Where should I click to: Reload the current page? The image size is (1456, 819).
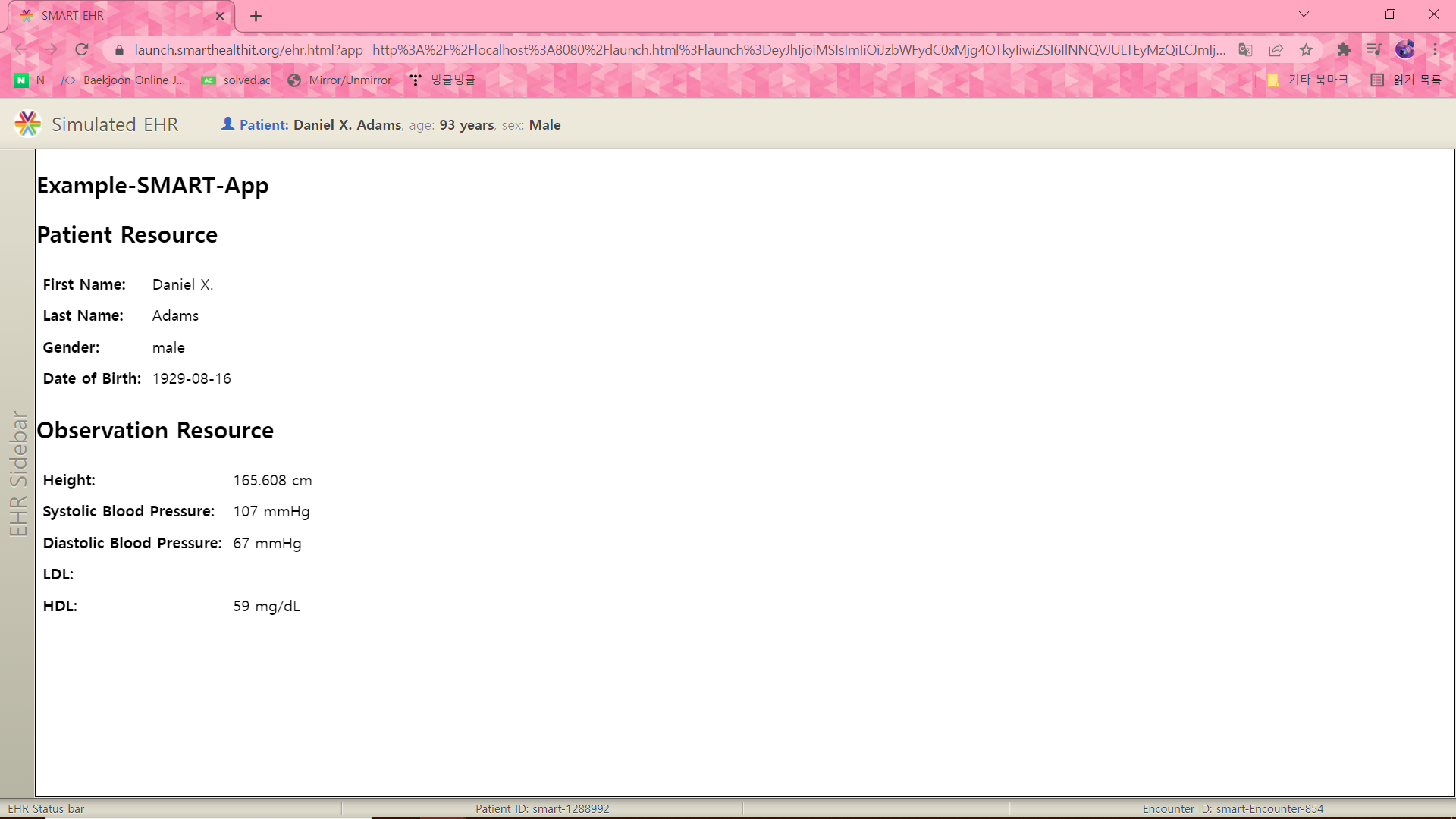82,50
